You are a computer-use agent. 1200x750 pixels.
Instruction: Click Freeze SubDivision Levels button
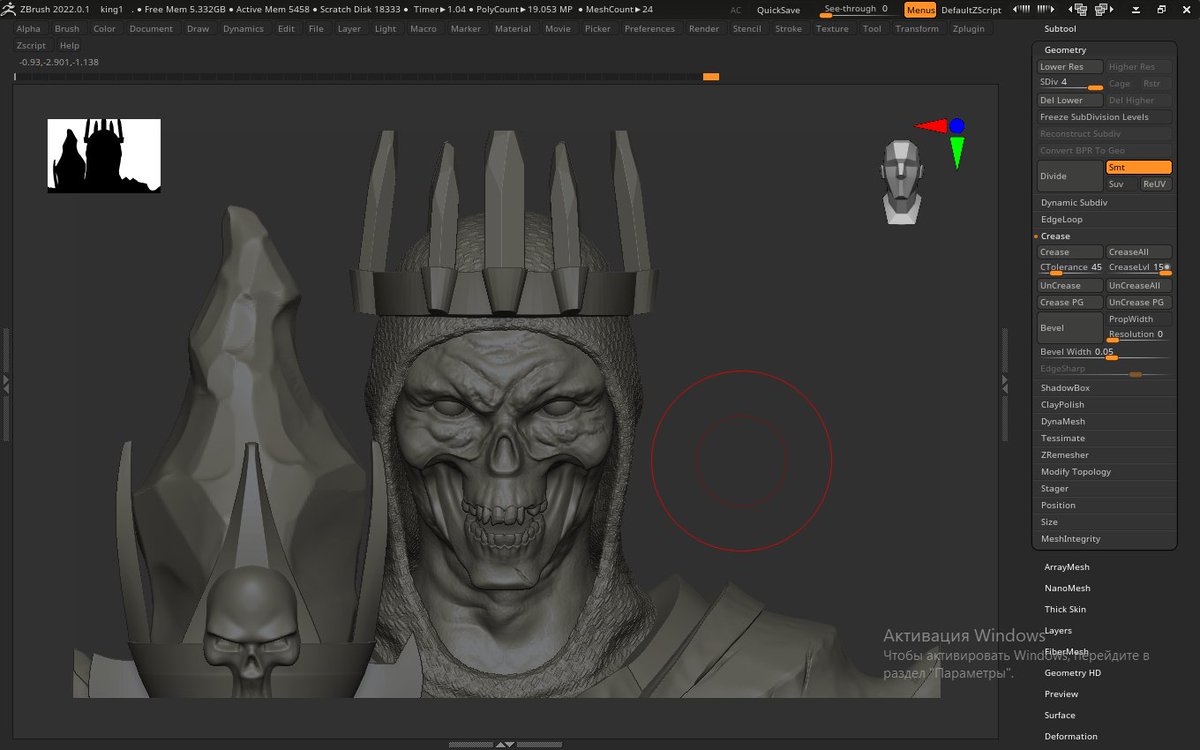pyautogui.click(x=1104, y=117)
